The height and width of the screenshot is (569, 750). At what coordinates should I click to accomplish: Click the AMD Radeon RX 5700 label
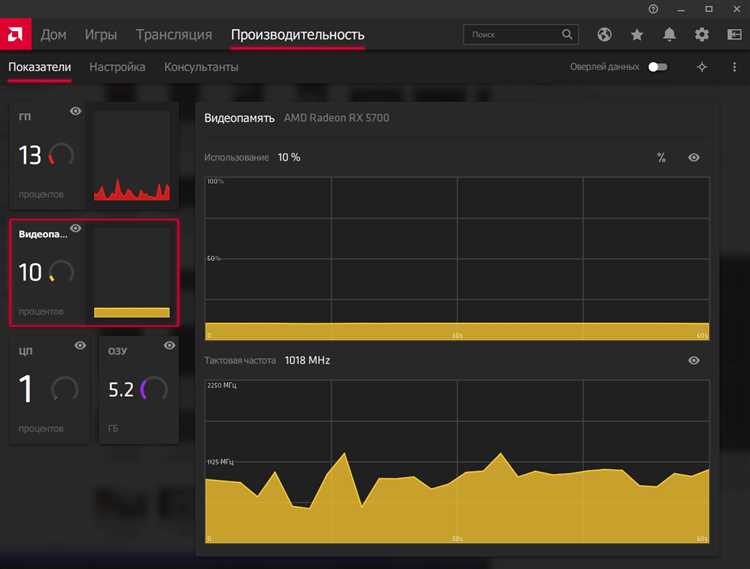(x=336, y=118)
